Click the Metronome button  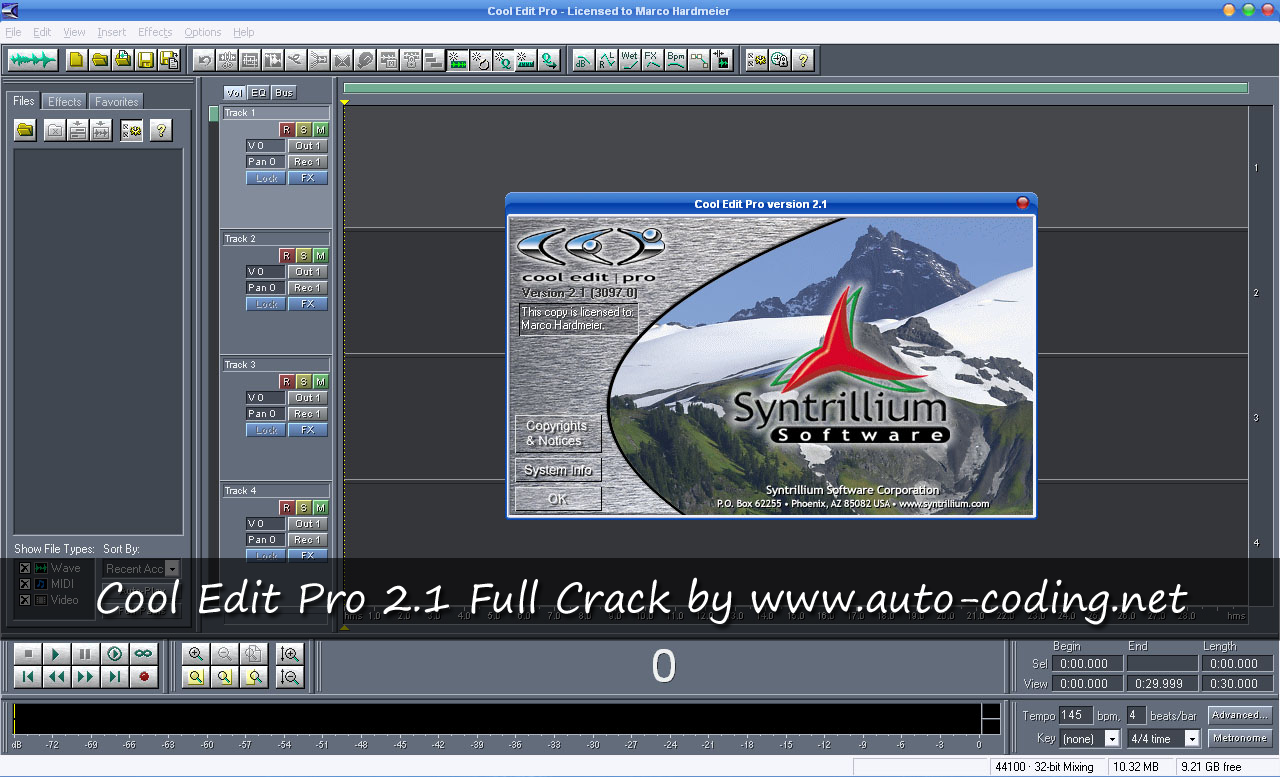[x=1240, y=738]
